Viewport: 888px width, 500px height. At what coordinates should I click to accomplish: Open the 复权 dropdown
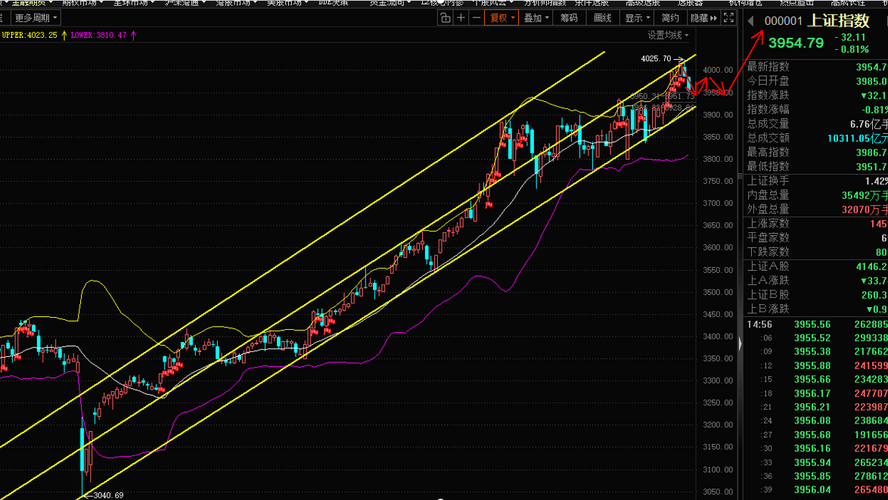[x=502, y=18]
